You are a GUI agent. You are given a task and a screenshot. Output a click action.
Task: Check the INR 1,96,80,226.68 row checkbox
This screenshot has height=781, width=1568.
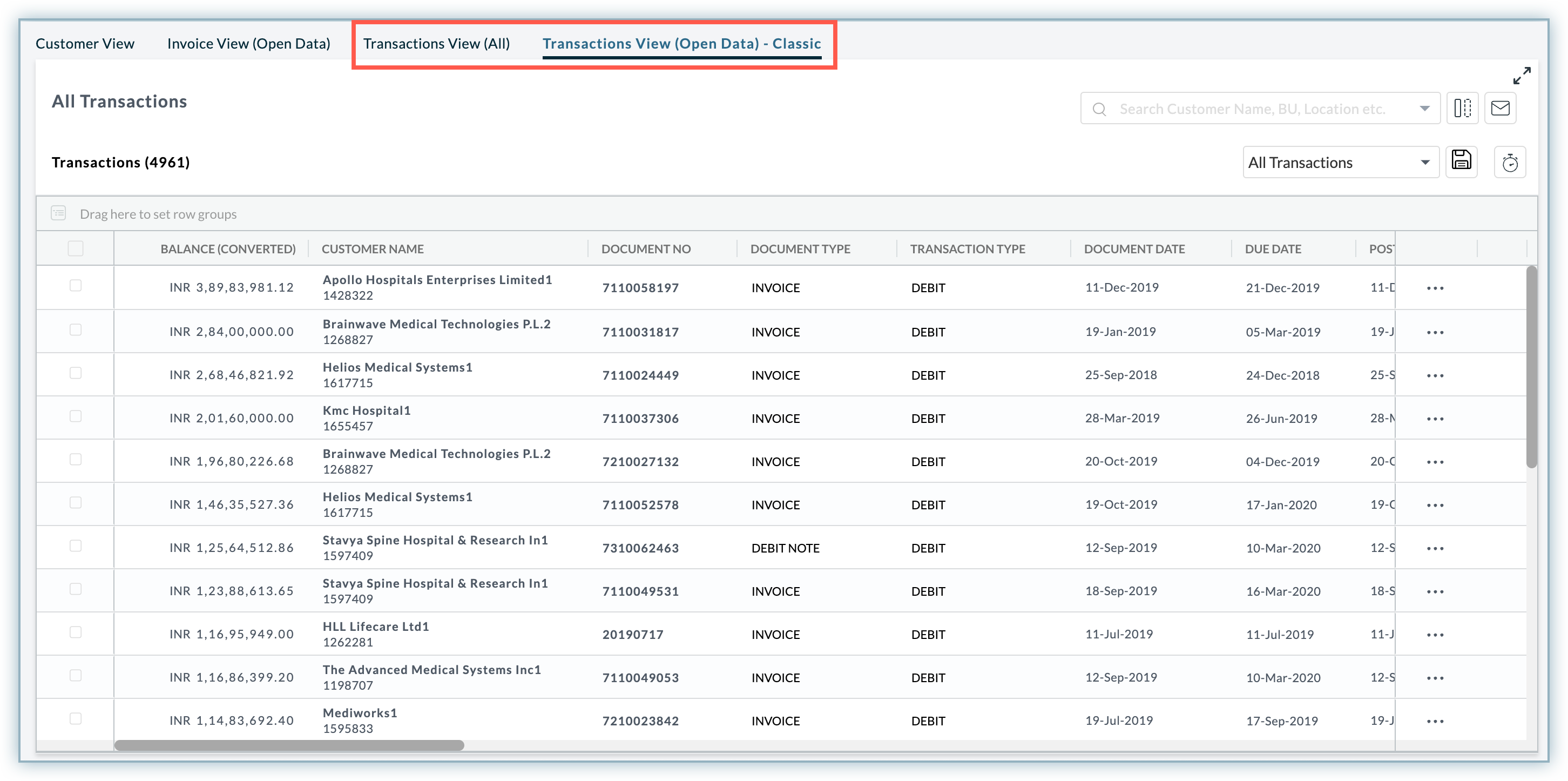click(76, 460)
